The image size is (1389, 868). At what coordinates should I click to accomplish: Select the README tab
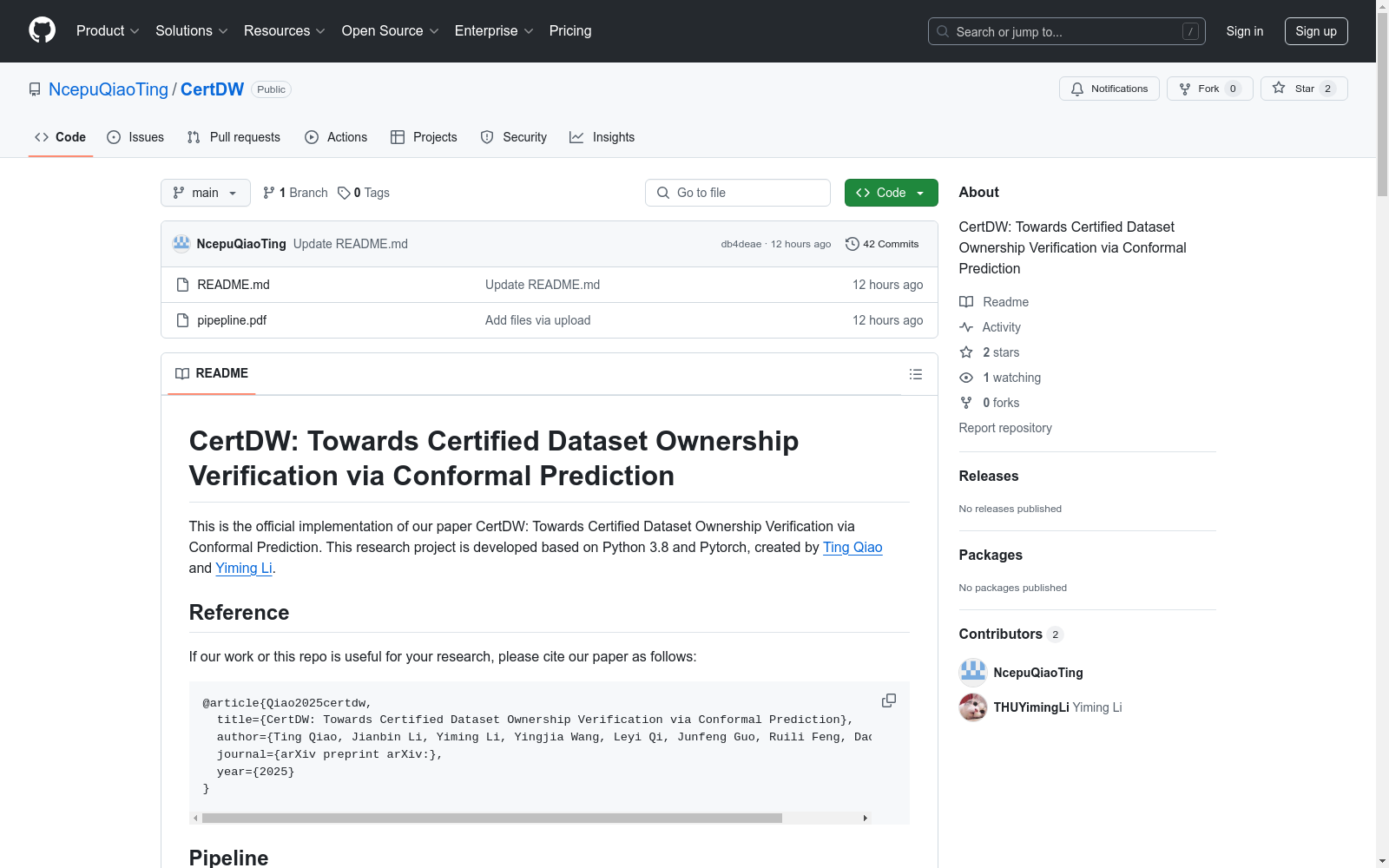click(212, 373)
